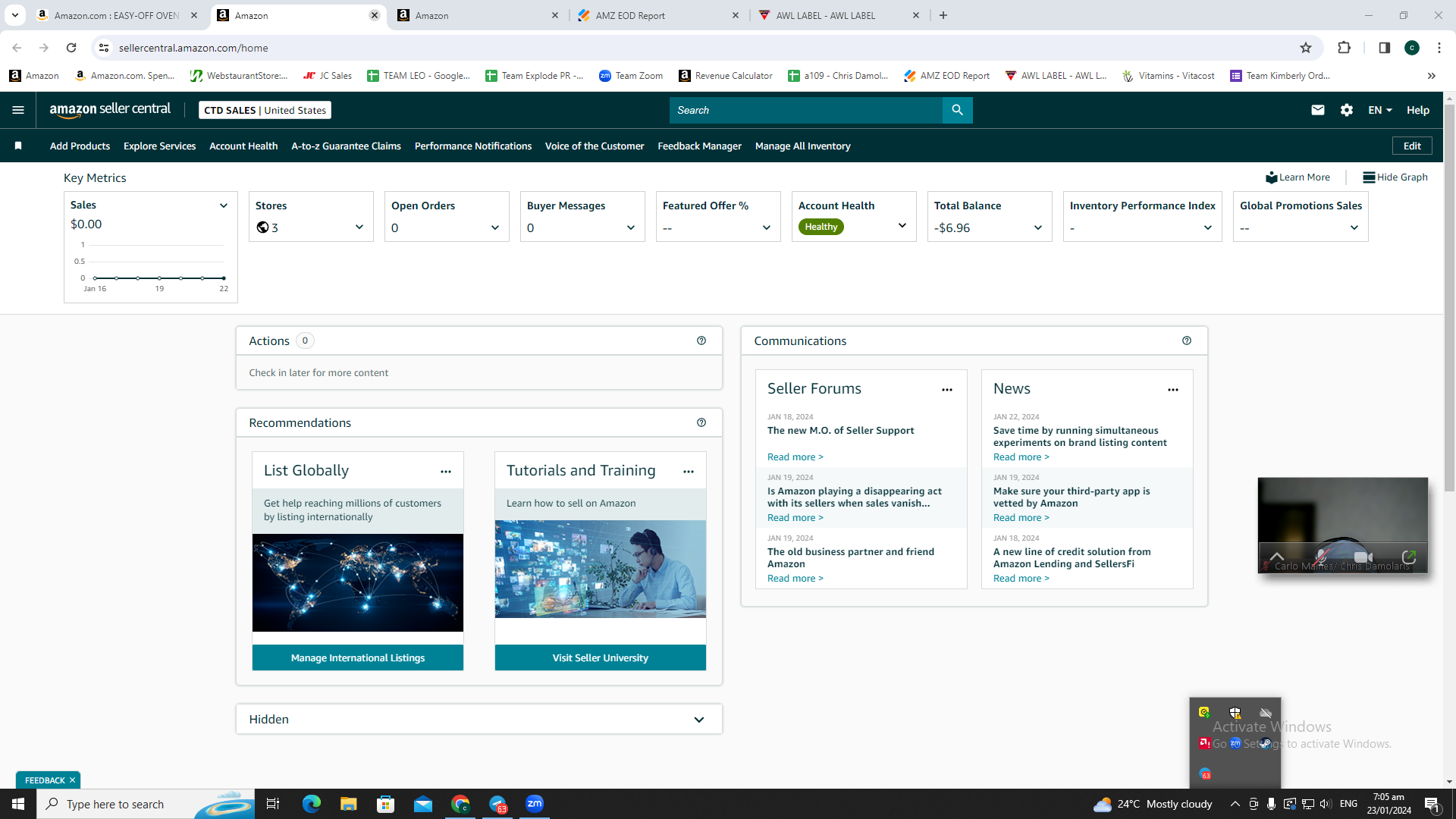Bookmark this page with the star icon
1456x819 pixels.
pyautogui.click(x=1306, y=48)
